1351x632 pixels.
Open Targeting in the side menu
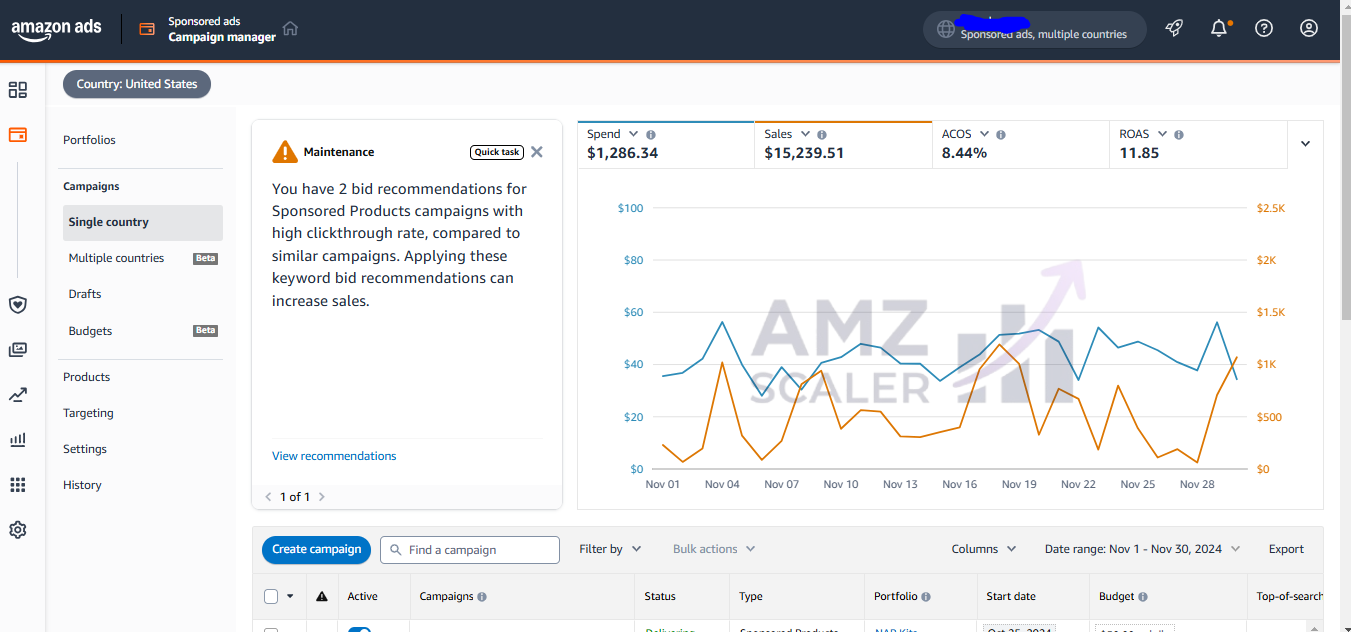pos(88,413)
